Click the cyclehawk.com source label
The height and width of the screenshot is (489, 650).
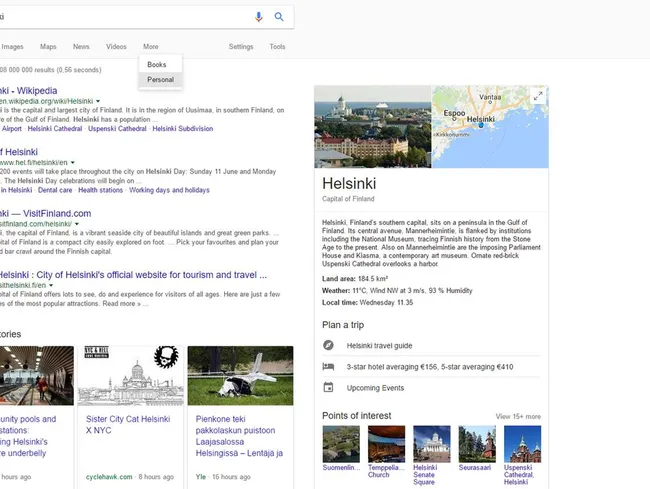(x=109, y=477)
